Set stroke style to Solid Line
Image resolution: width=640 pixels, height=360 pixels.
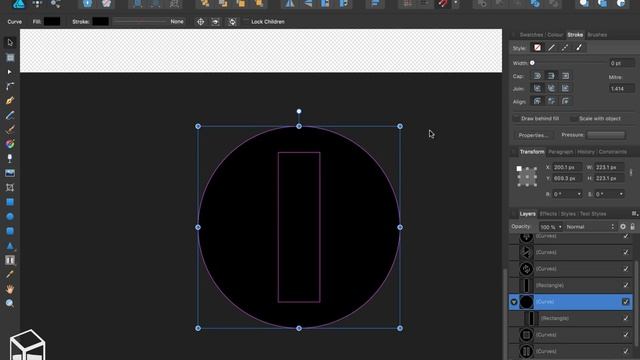click(551, 48)
